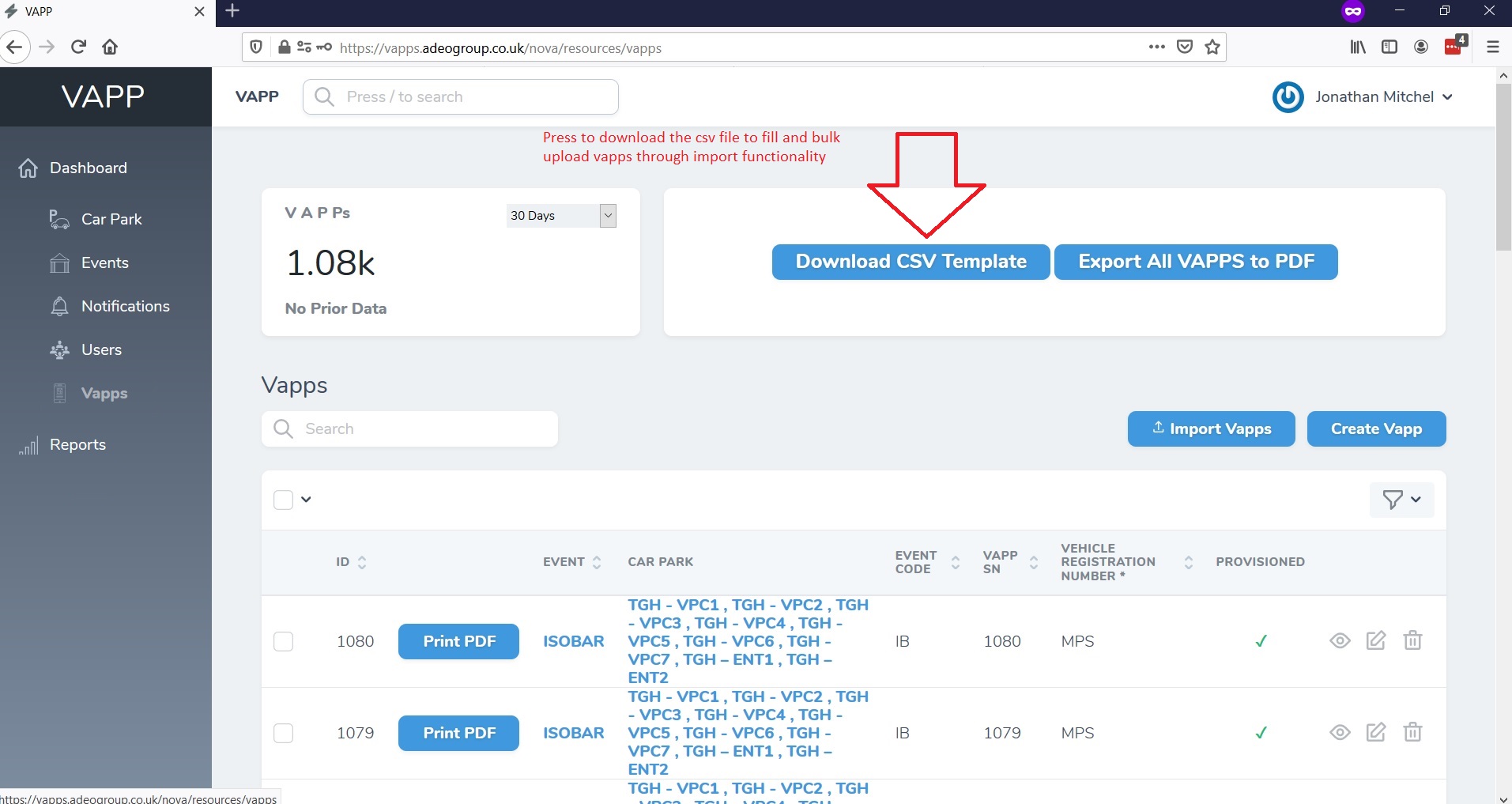The width and height of the screenshot is (1512, 804).
Task: Open Users in the sidebar
Action: pyautogui.click(x=101, y=349)
